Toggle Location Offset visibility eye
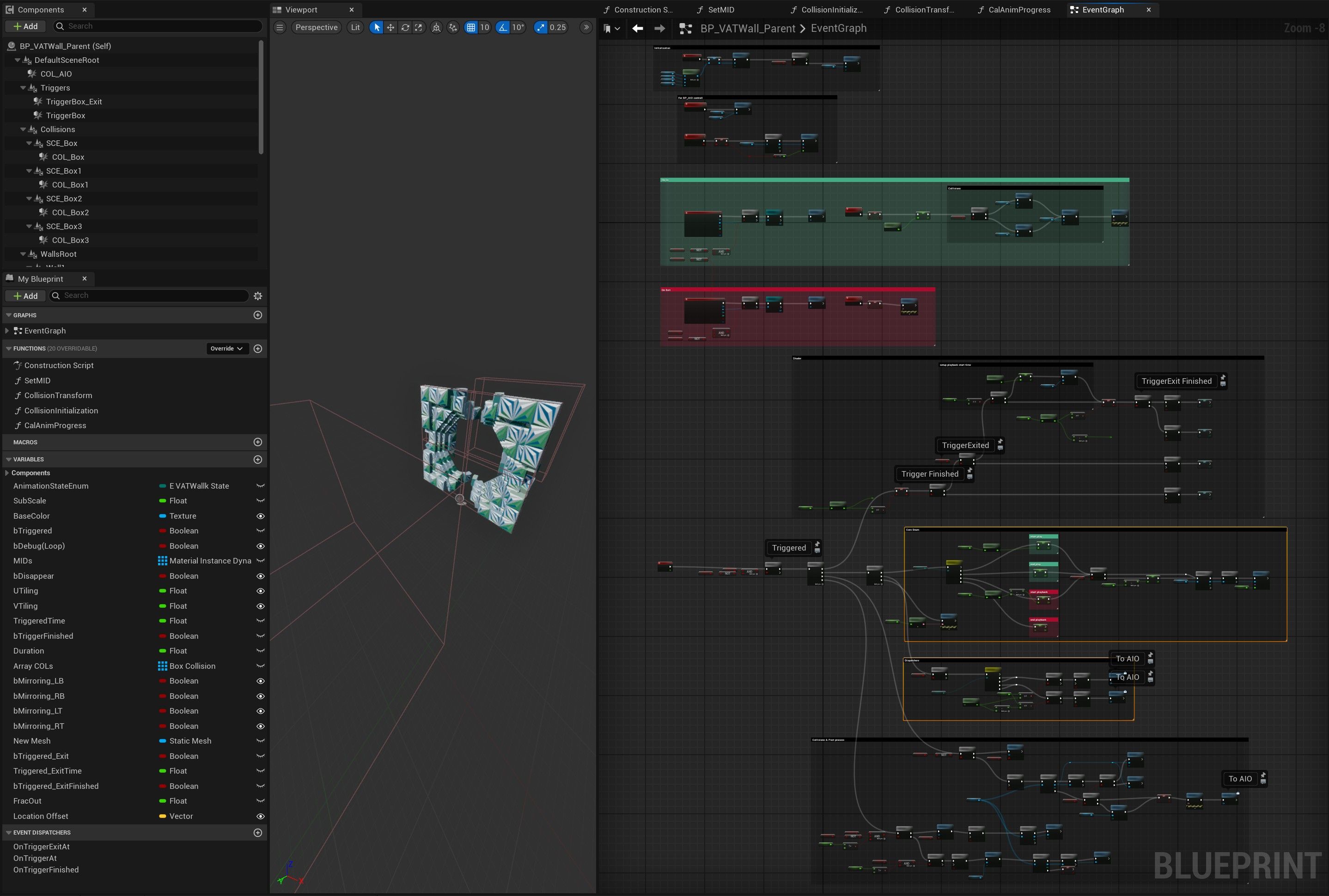Screen dimensions: 1329x896 click(260, 817)
